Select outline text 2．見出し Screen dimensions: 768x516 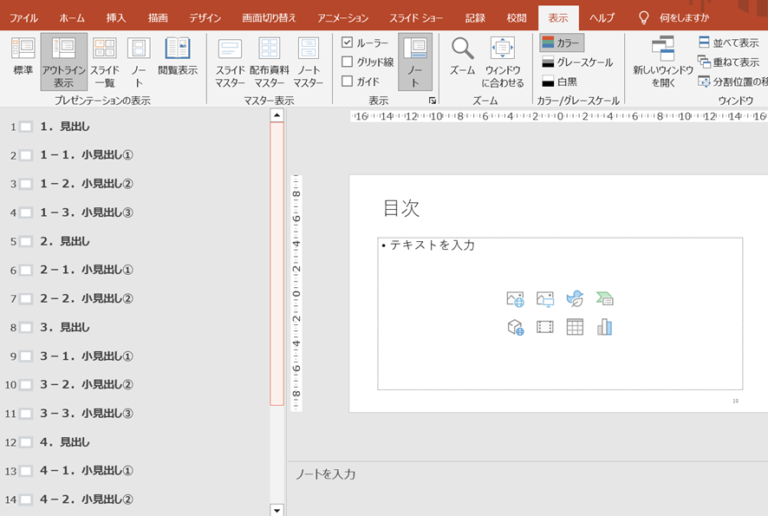(65, 241)
